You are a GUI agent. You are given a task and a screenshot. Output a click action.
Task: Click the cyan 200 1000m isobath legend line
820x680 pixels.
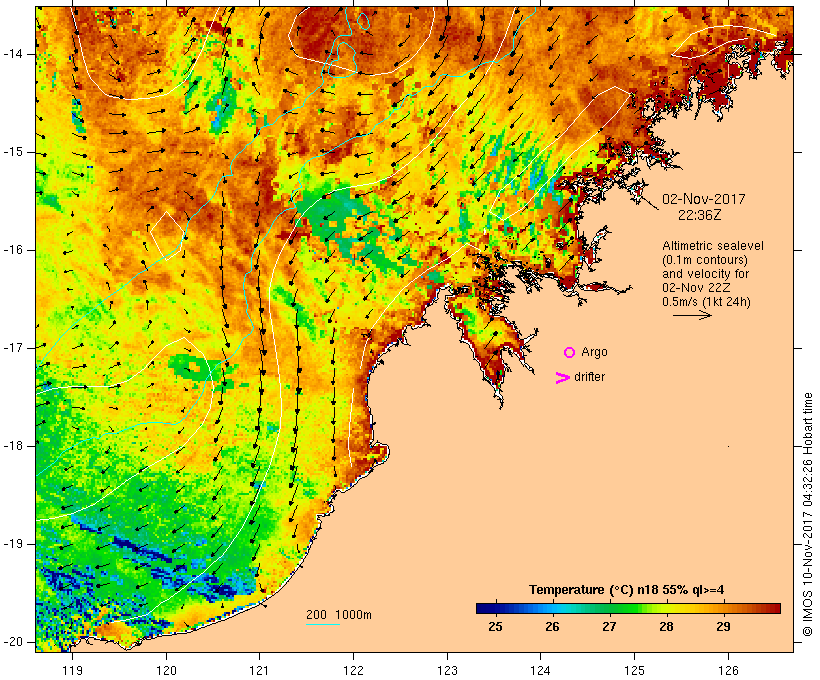[323, 624]
